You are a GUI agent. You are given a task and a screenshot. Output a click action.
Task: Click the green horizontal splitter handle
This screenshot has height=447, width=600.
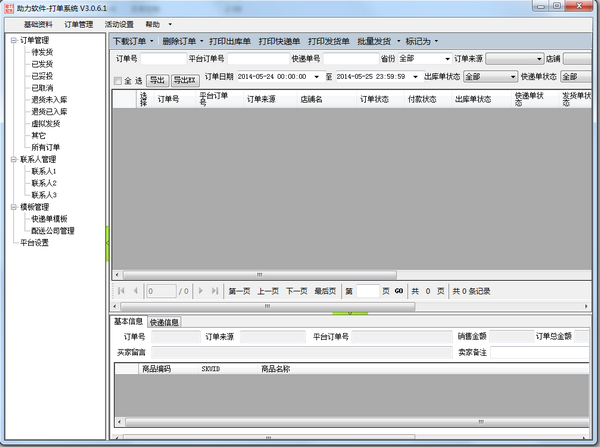351,313
